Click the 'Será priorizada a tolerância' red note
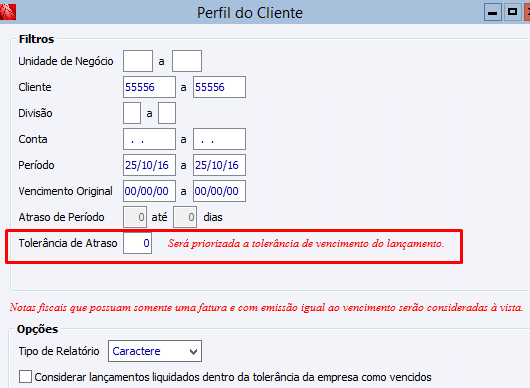 306,243
